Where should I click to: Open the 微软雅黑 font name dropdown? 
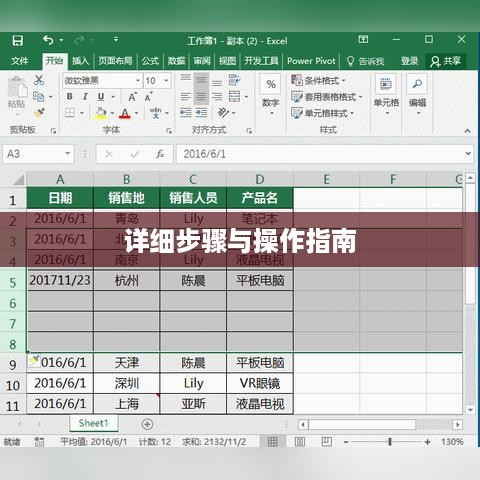point(138,81)
